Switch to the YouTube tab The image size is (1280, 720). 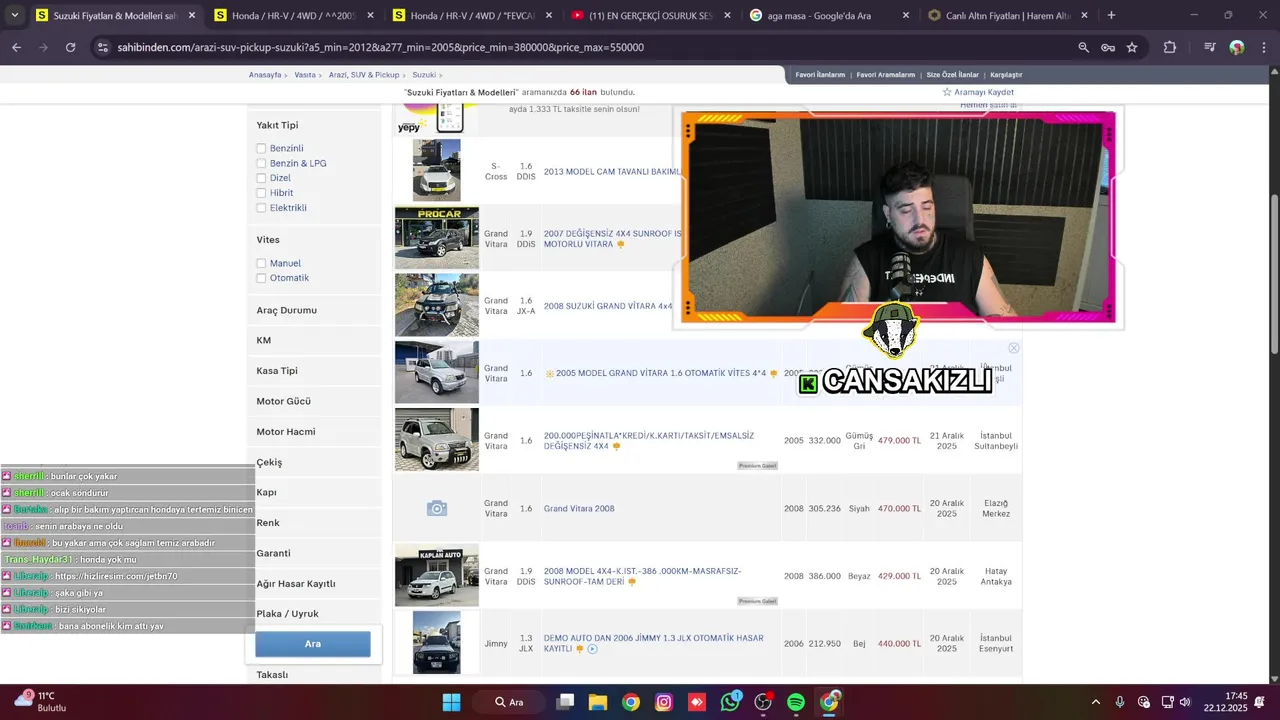click(x=650, y=15)
